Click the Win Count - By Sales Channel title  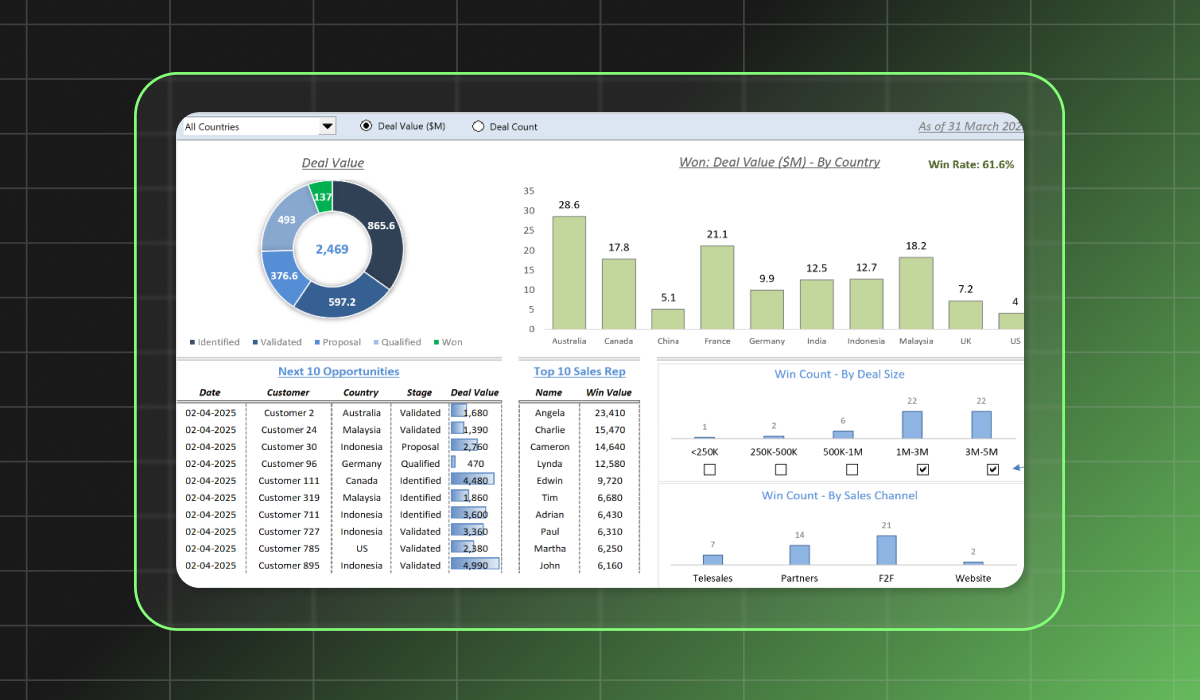(x=839, y=495)
